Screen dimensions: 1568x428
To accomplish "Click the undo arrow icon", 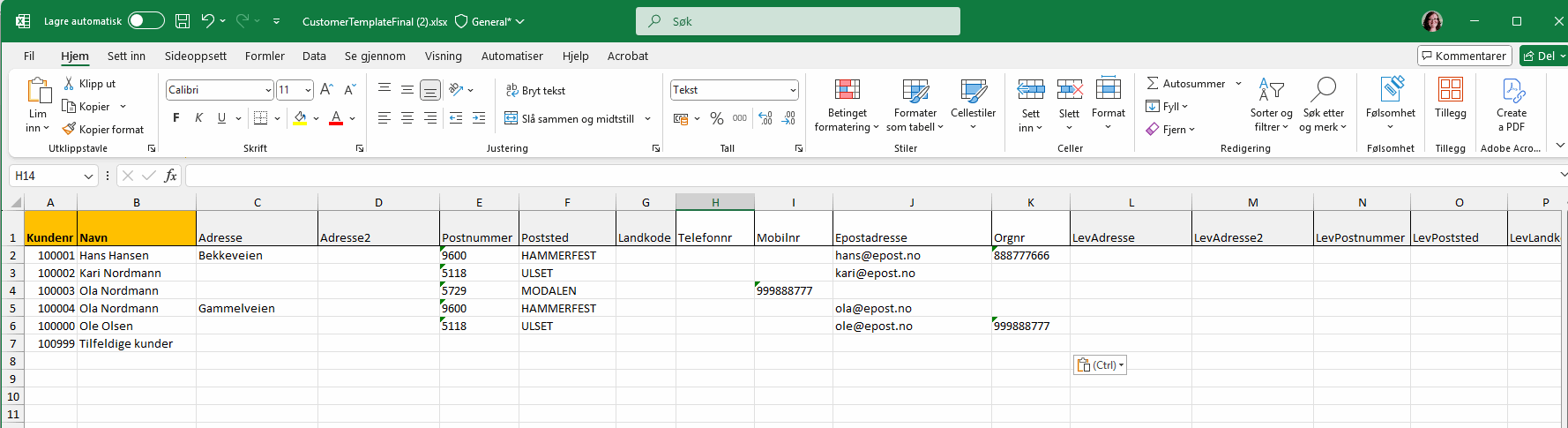I will click(x=207, y=21).
